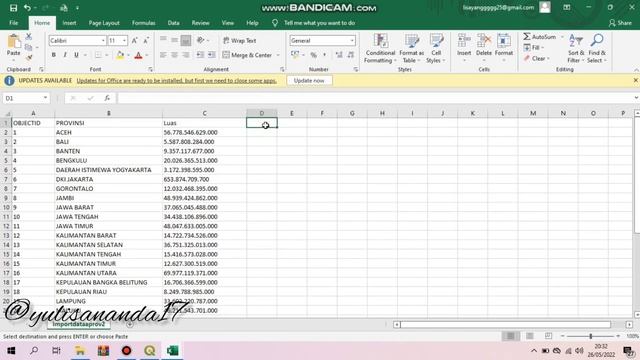Open Cell Styles gallery
640x360 pixels.
[x=436, y=49]
